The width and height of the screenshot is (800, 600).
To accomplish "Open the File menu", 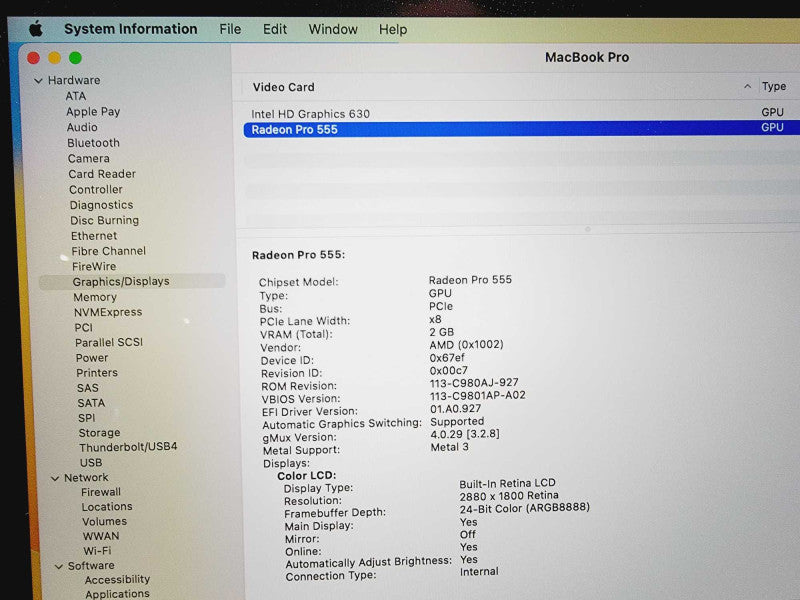I will pyautogui.click(x=230, y=30).
